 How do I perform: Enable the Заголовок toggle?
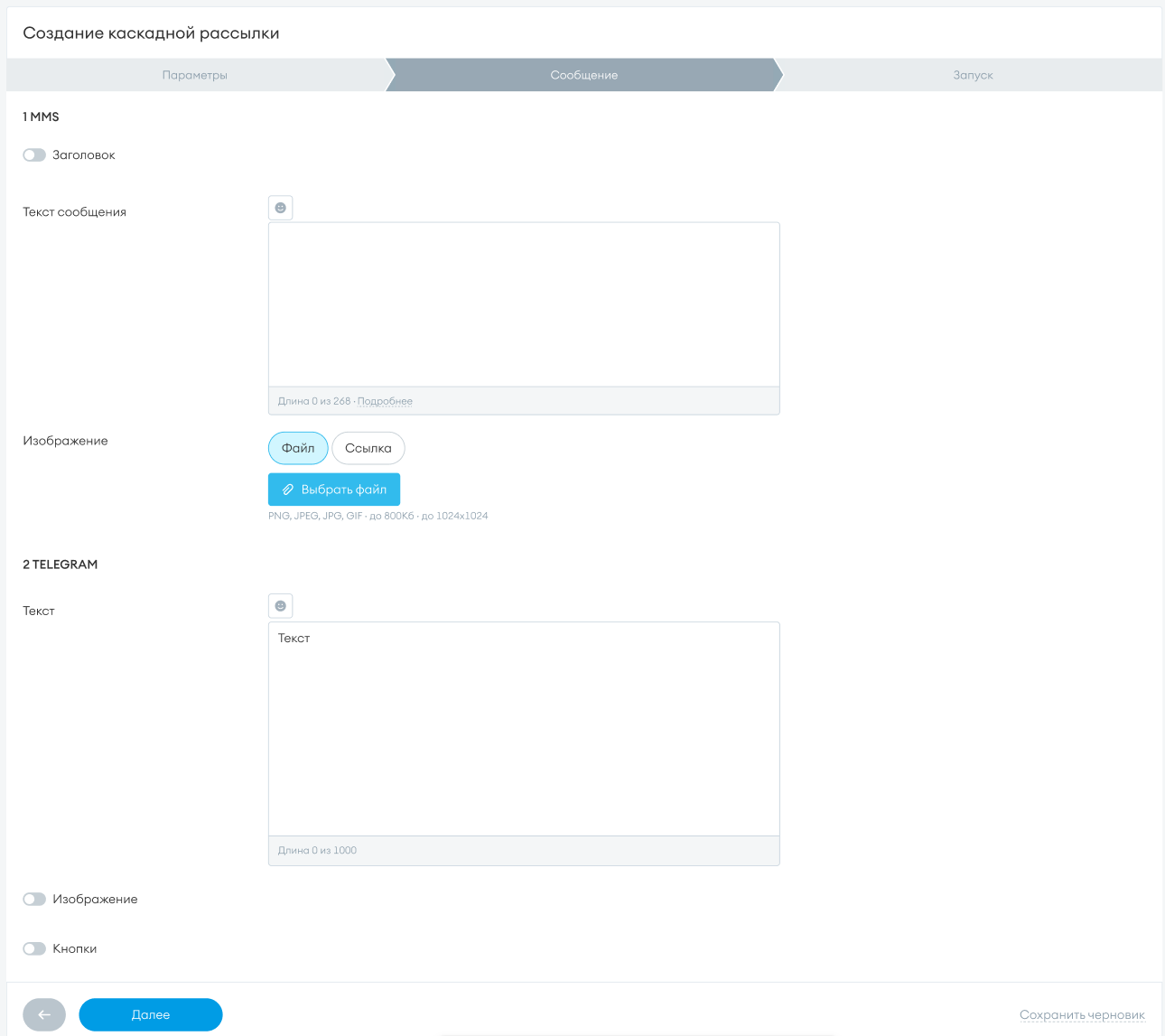pos(34,155)
